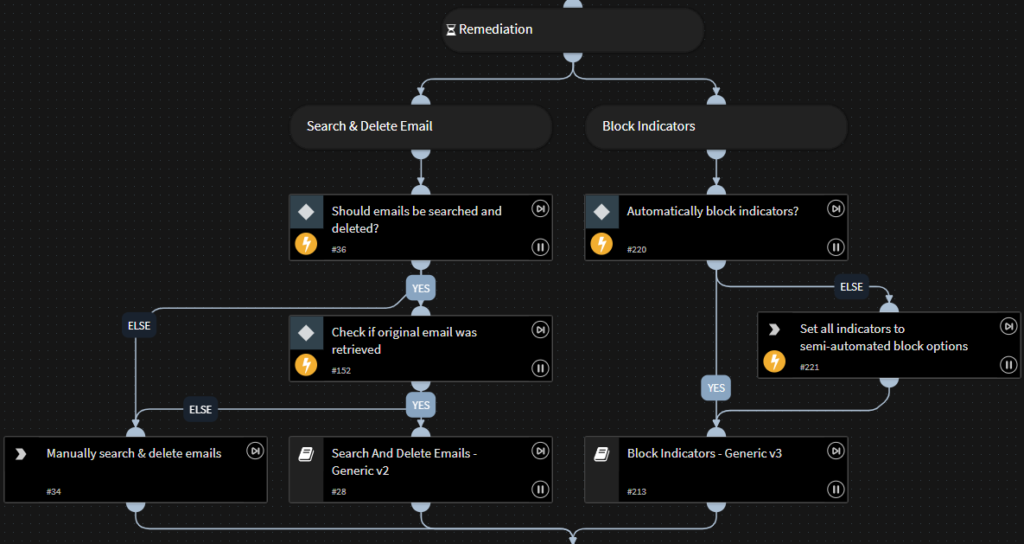Viewport: 1024px width, 544px height.
Task: Click skip icon on 'Search And Delete Emails' task
Action: tap(540, 451)
